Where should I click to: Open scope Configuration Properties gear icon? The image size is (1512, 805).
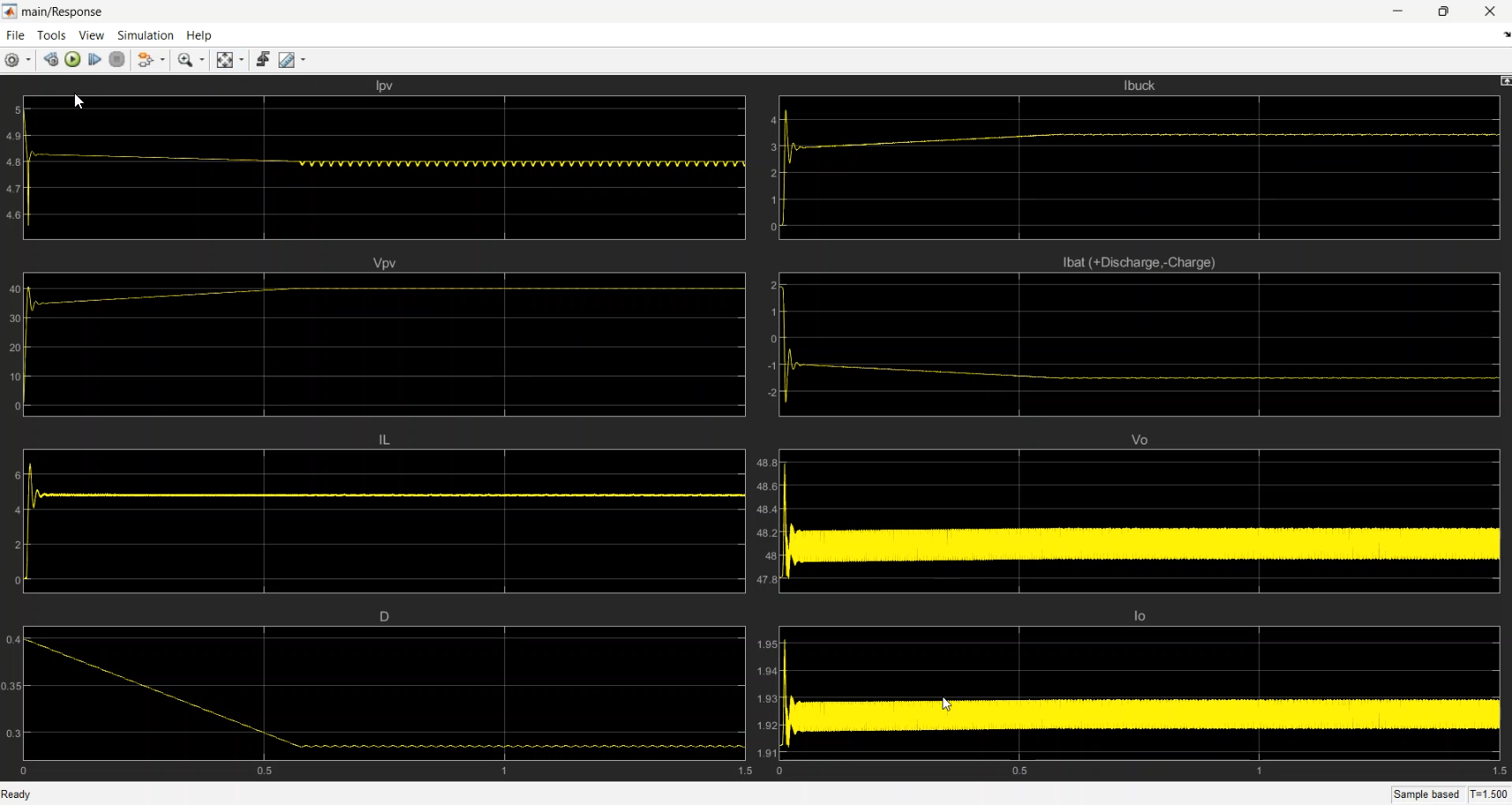coord(12,60)
